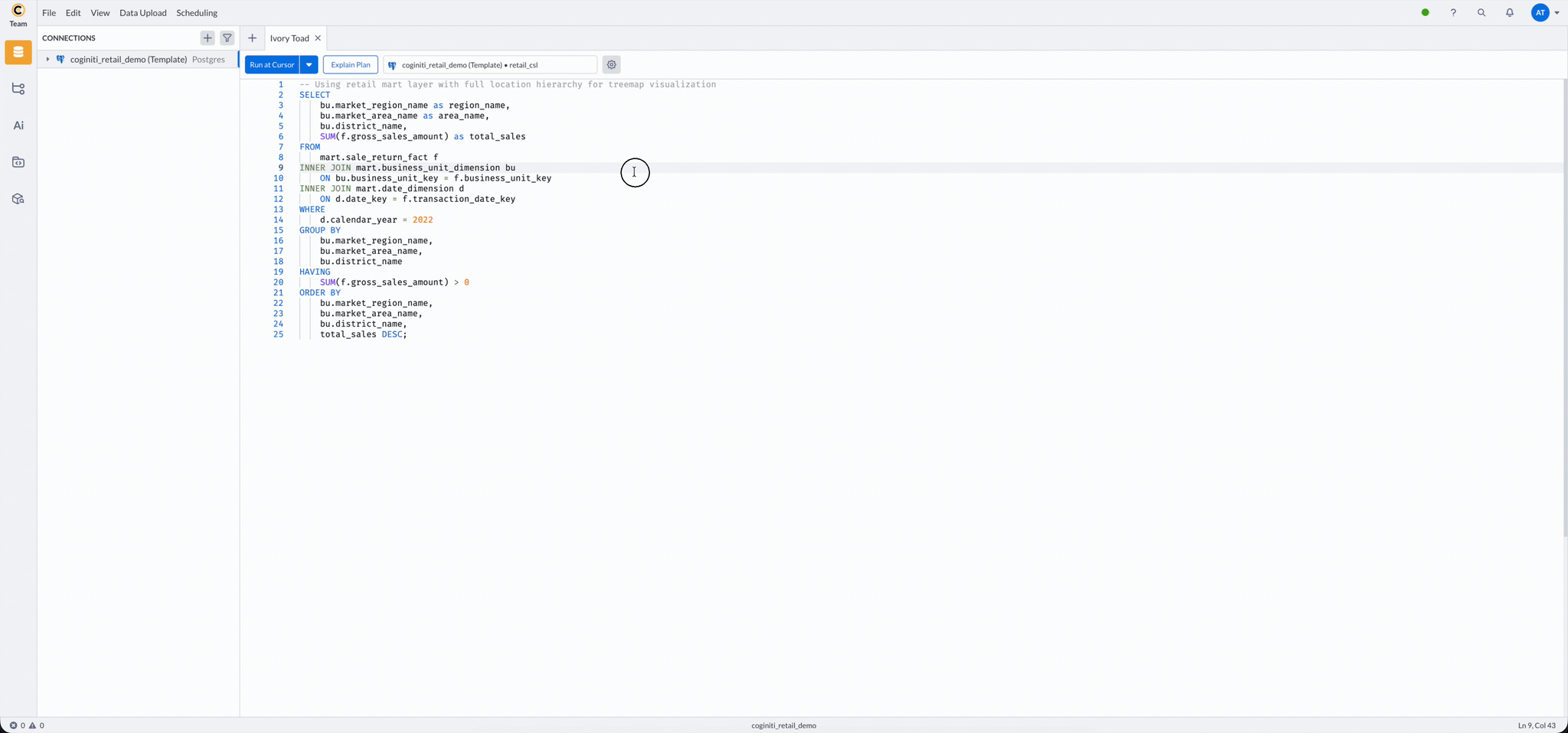The width and height of the screenshot is (1568, 733).
Task: View errors count in the status bar
Action: (17, 725)
